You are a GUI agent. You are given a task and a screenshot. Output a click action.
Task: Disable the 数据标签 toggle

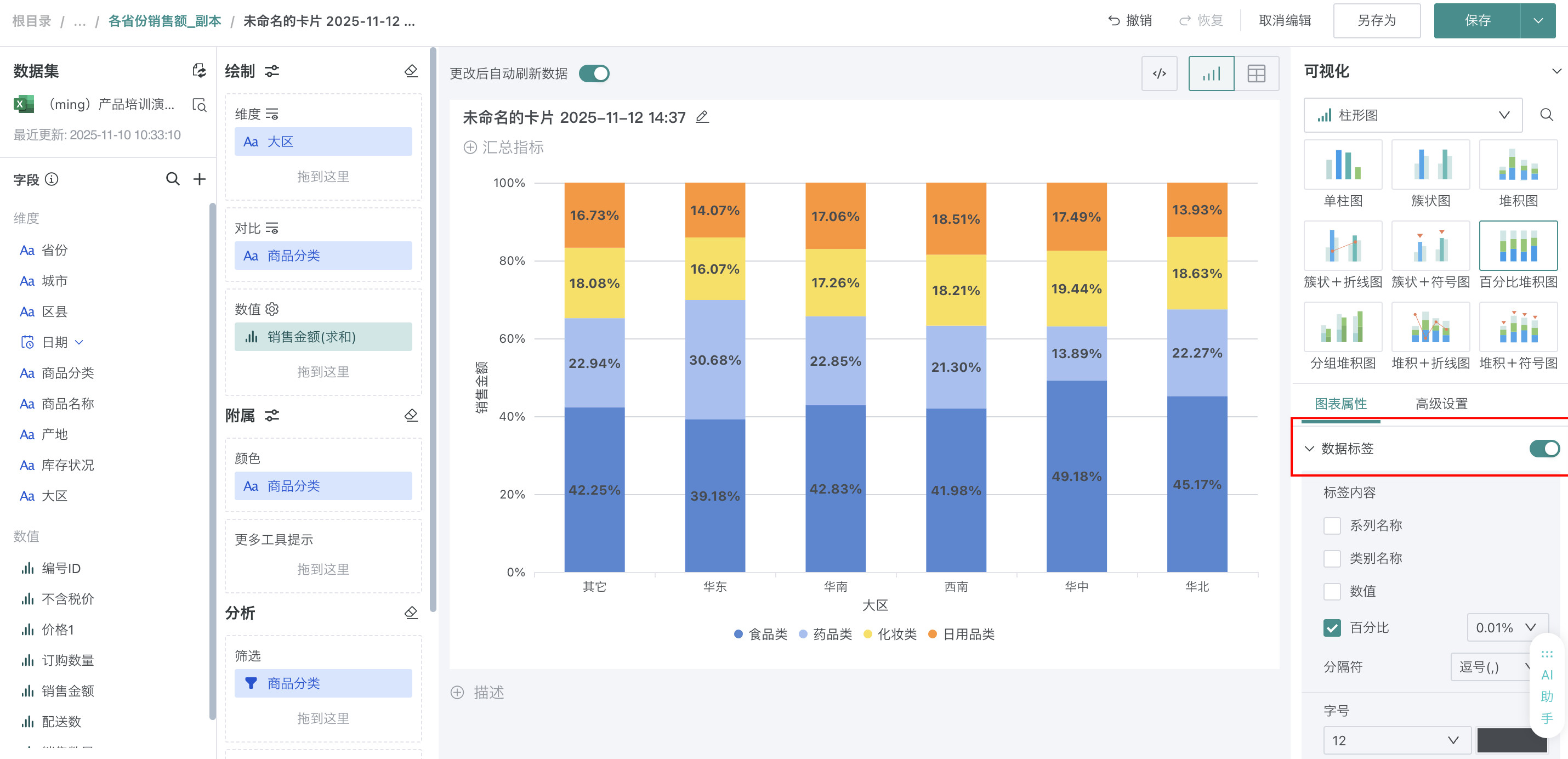point(1544,449)
